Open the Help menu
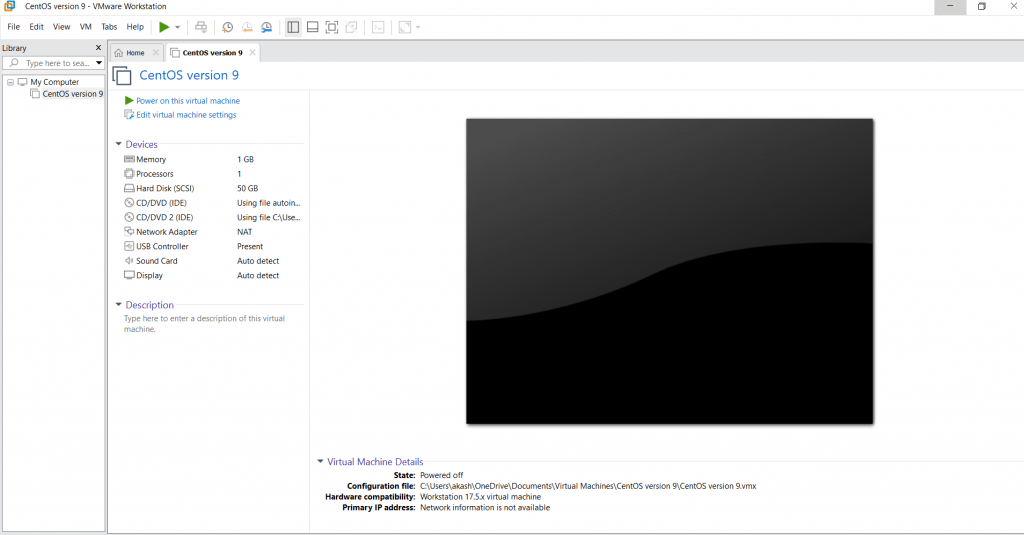The width and height of the screenshot is (1024, 535). tap(135, 27)
